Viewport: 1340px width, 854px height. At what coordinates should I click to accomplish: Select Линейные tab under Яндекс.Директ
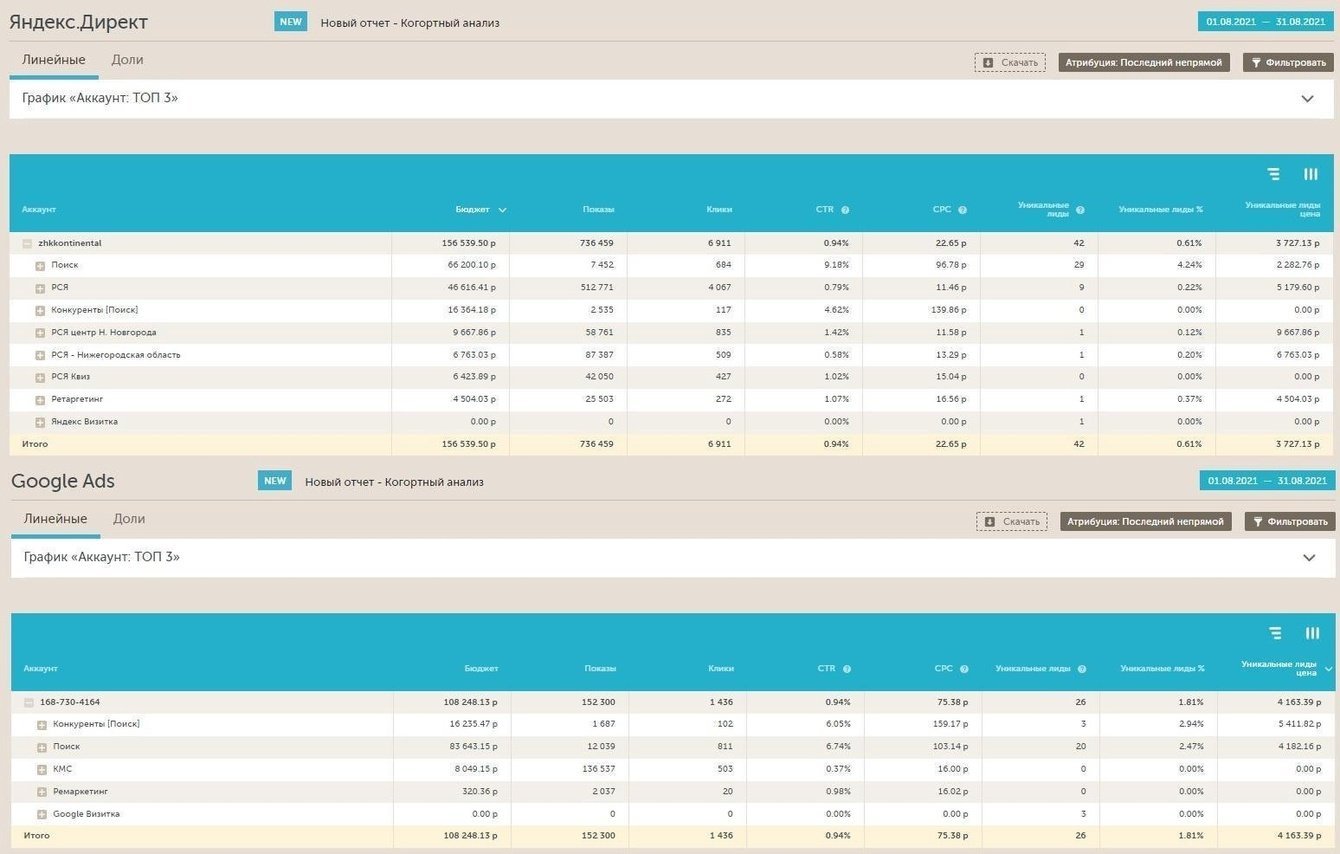pos(54,60)
